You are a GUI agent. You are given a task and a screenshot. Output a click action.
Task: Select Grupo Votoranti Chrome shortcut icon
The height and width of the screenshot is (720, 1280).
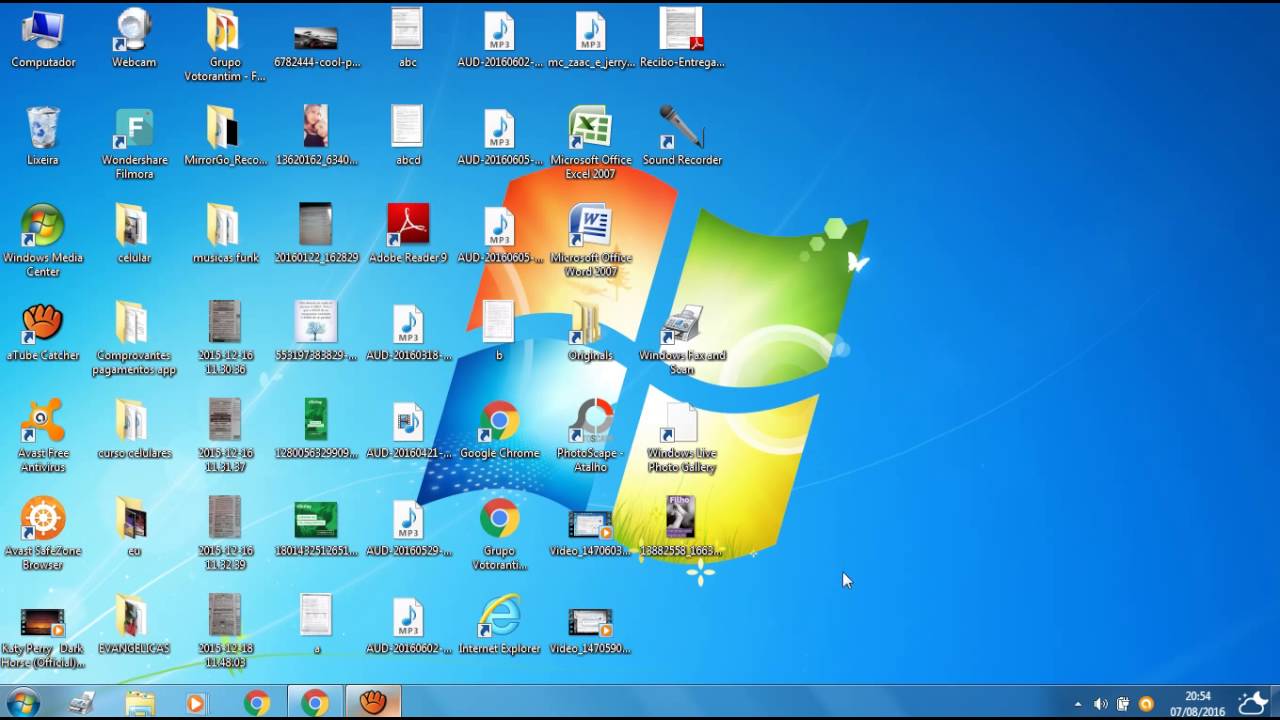(499, 534)
